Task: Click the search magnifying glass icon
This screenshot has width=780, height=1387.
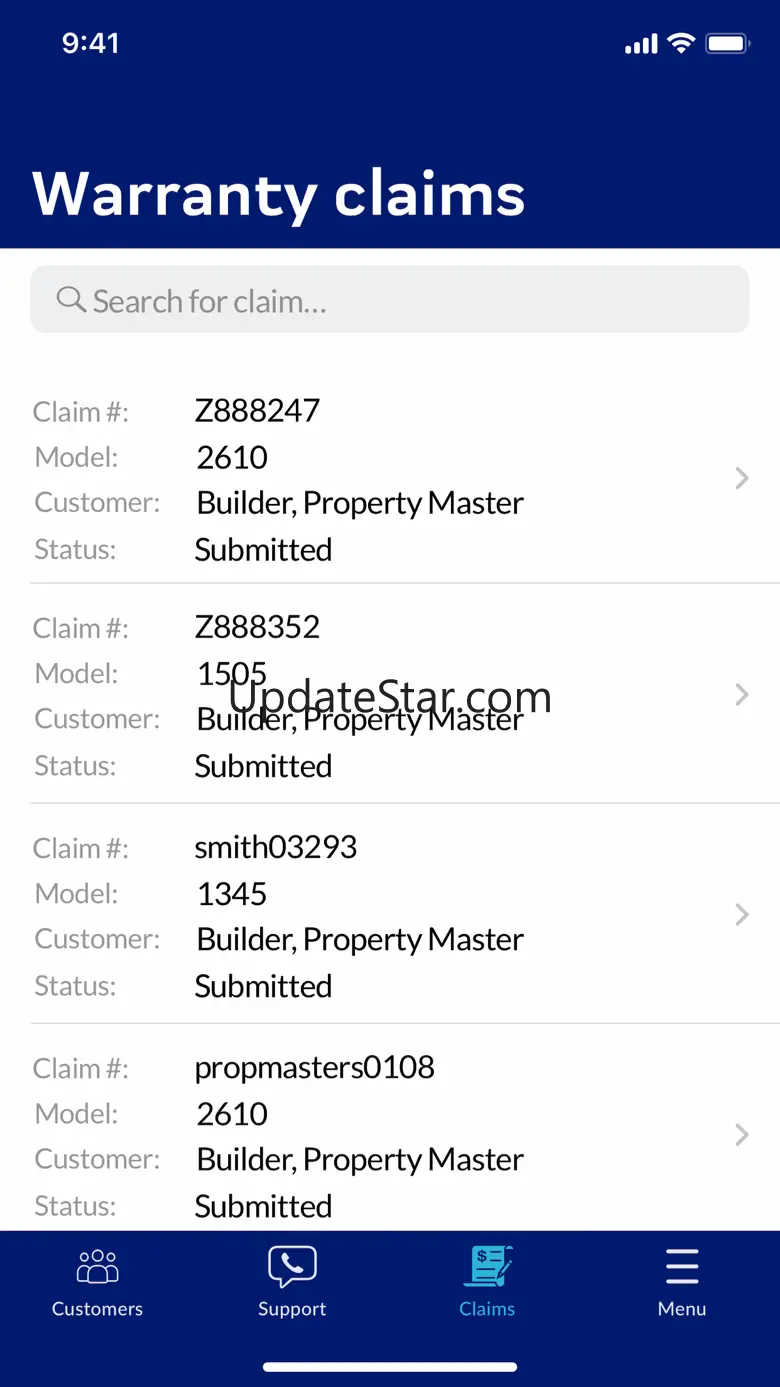Action: click(70, 299)
